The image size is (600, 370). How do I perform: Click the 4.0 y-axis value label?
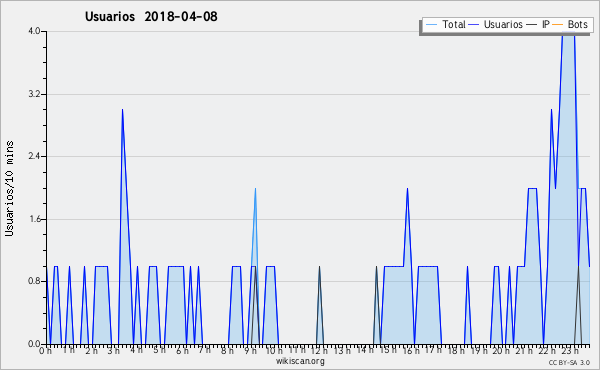tap(34, 31)
